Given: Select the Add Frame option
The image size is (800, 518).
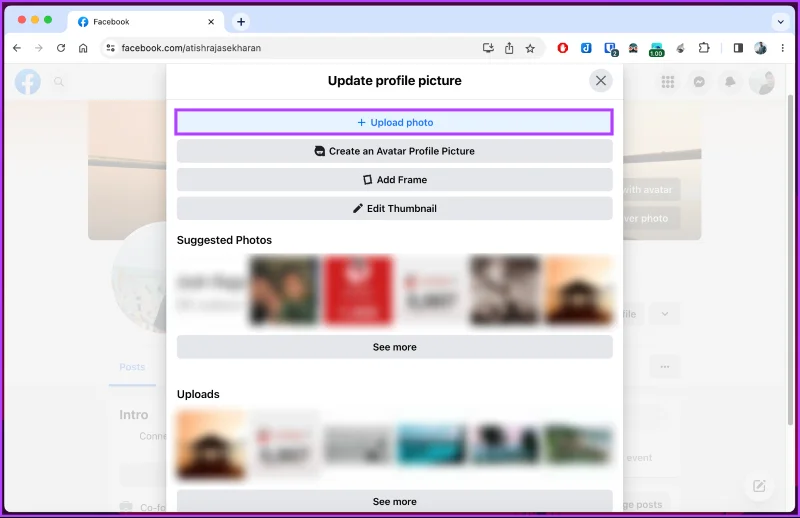Looking at the screenshot, I should point(394,180).
